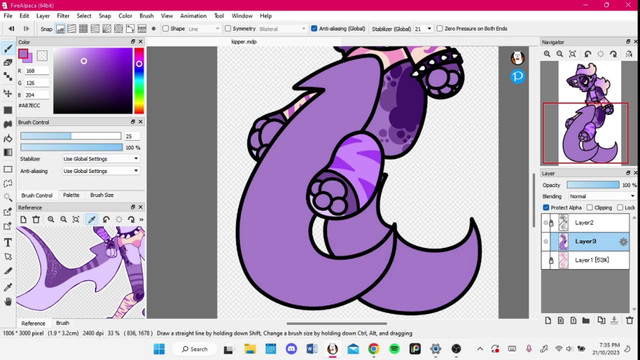Image resolution: width=640 pixels, height=360 pixels.
Task: Open Layer3 settings gear
Action: [623, 242]
